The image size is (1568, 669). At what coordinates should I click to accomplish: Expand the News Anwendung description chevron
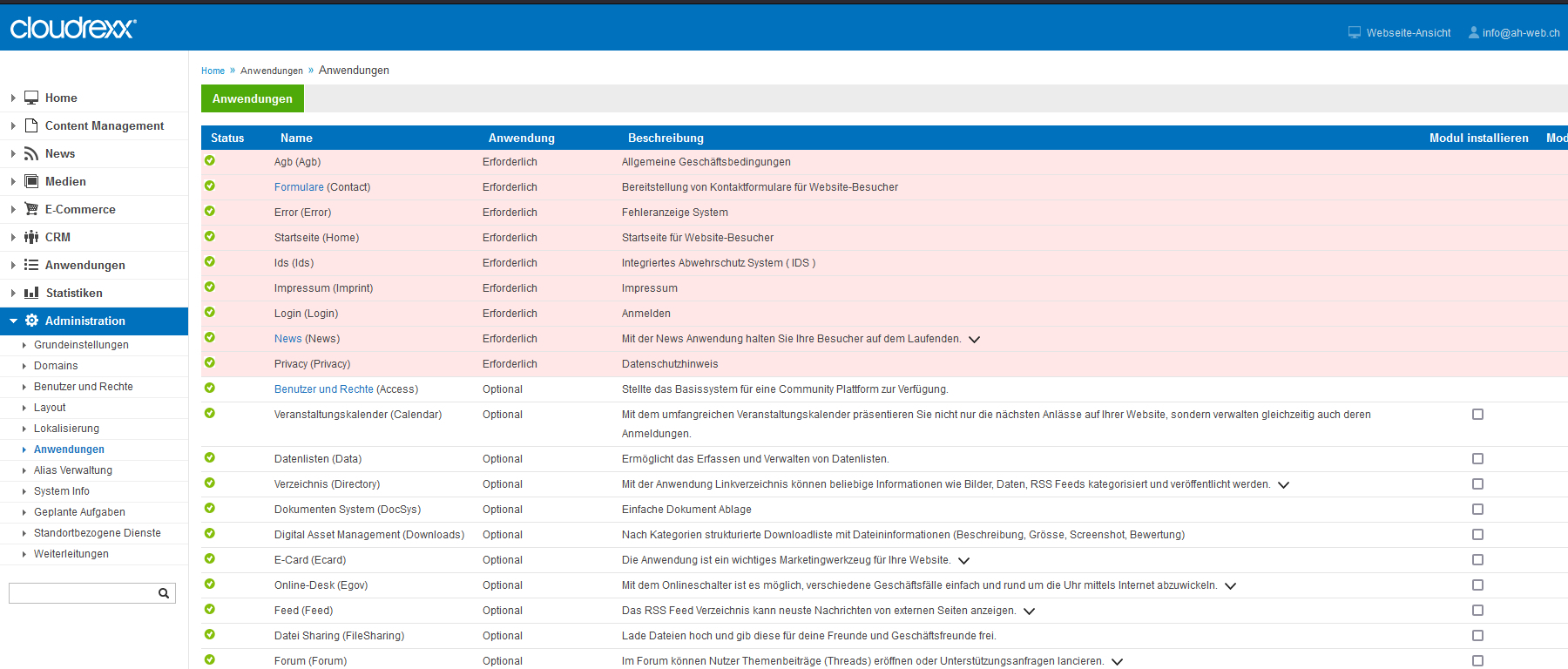click(974, 340)
